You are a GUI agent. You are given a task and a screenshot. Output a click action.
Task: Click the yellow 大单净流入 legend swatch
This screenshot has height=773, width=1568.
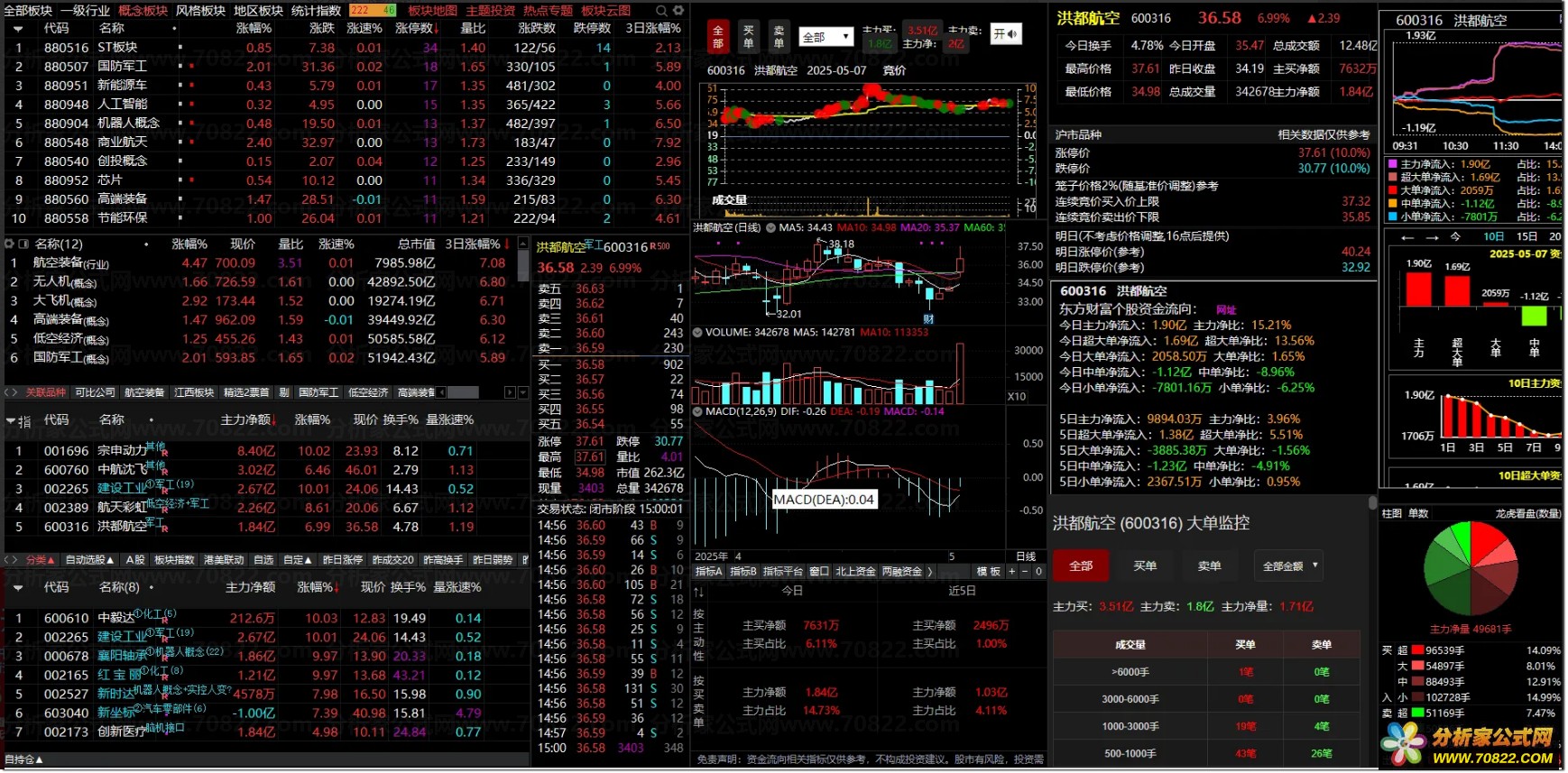point(1393,190)
